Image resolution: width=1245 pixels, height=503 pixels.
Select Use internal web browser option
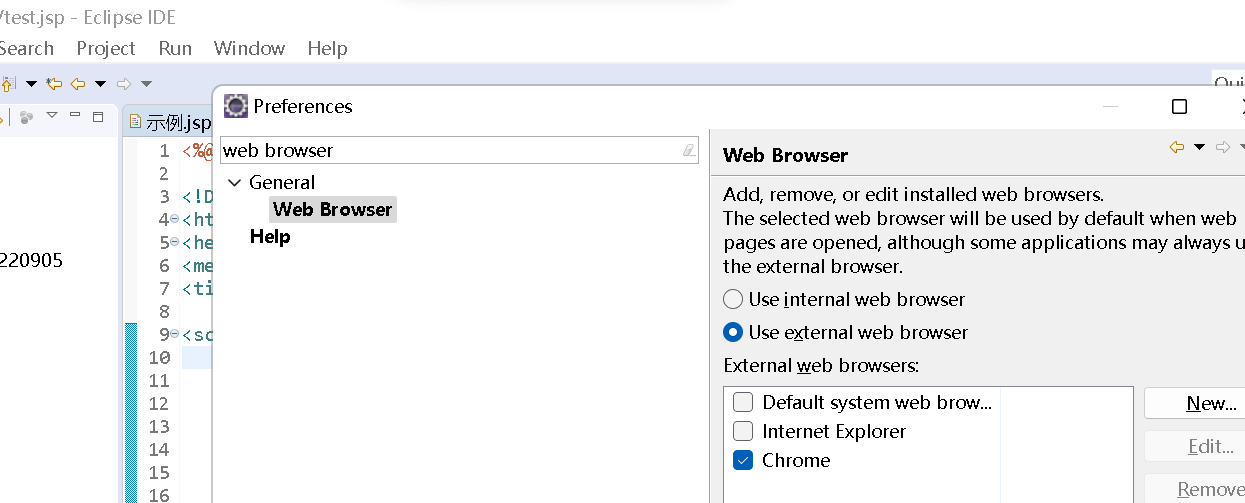click(733, 299)
